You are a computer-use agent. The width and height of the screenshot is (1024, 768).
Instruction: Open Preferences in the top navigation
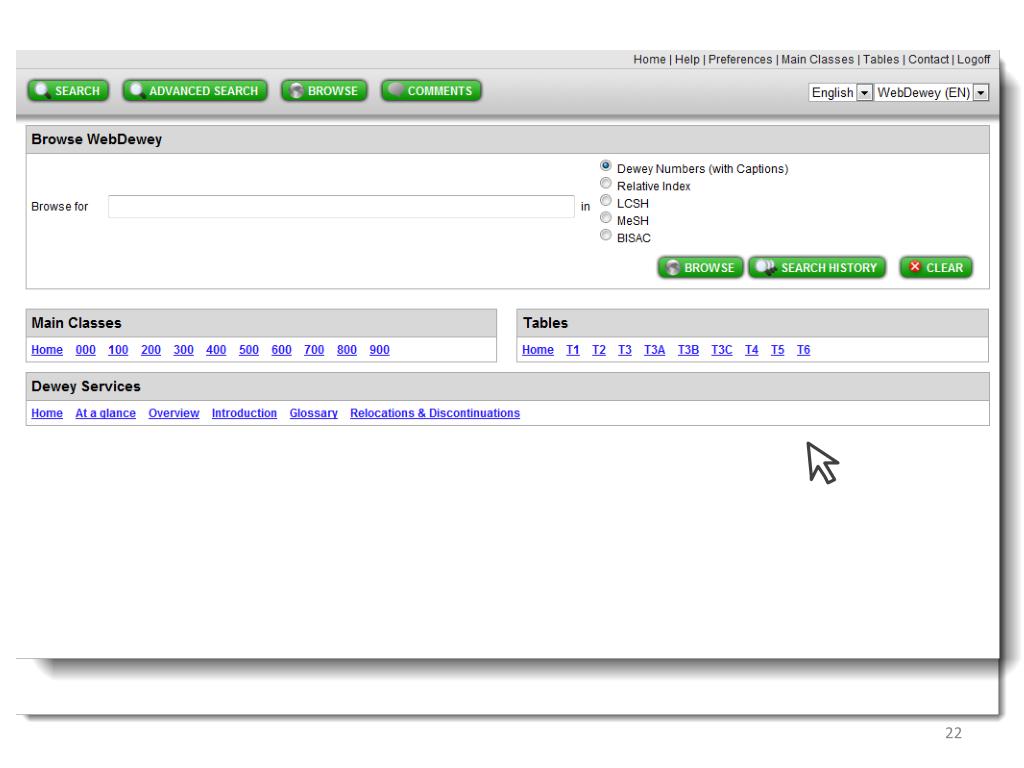(740, 59)
